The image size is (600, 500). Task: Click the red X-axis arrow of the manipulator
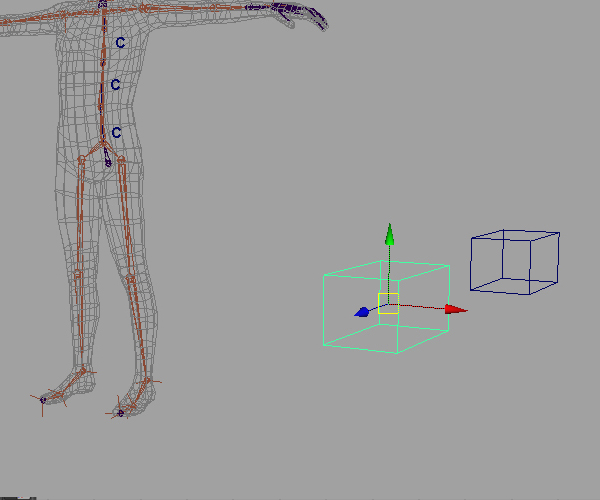tap(456, 309)
